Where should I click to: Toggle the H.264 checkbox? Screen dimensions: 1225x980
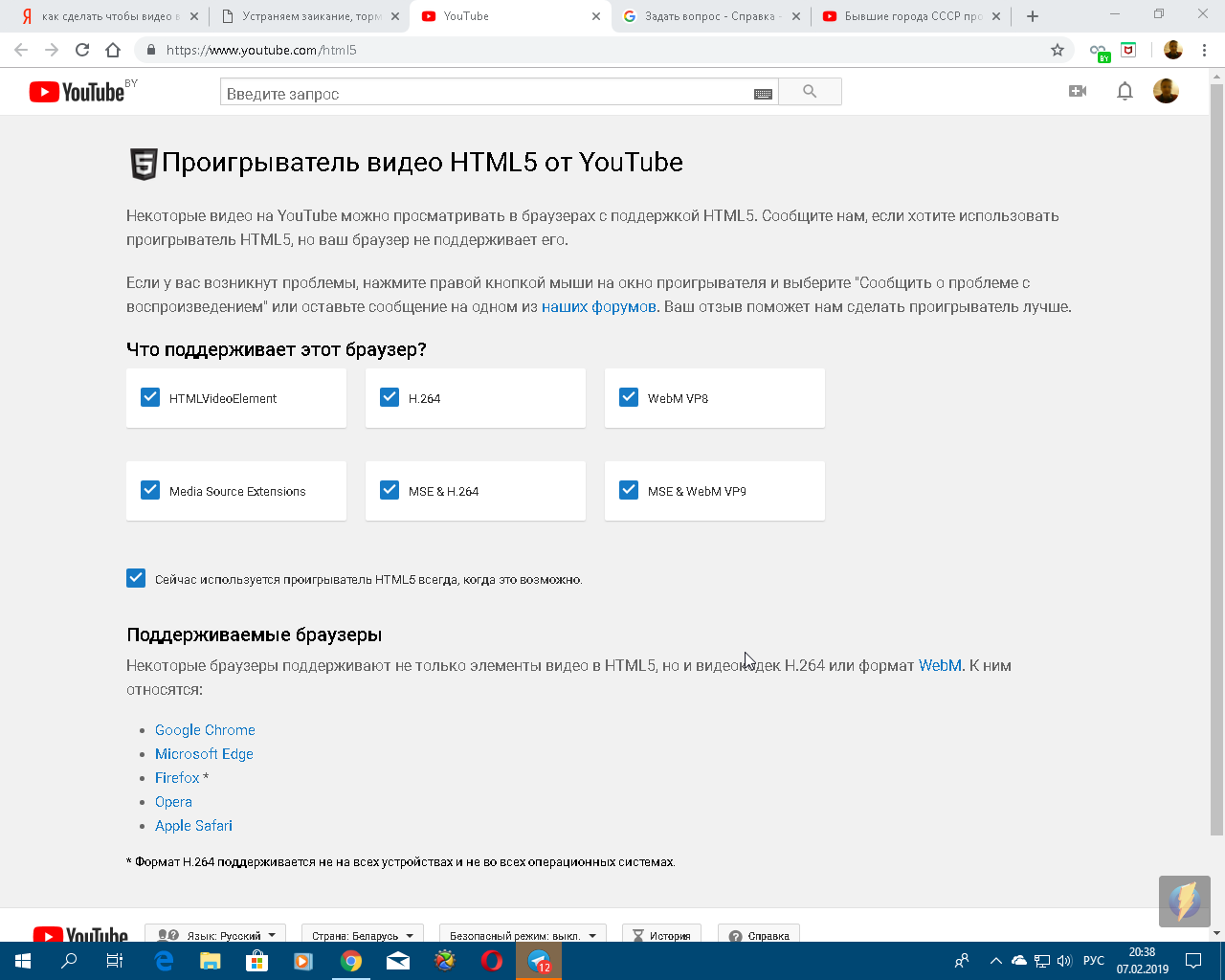[390, 397]
